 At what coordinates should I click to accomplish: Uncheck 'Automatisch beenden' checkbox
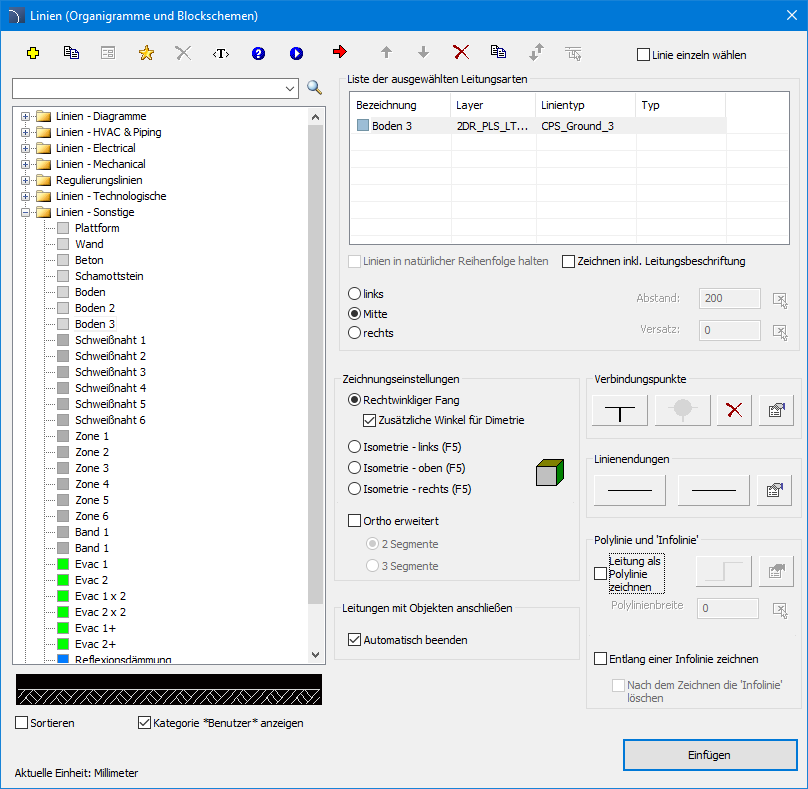(355, 640)
